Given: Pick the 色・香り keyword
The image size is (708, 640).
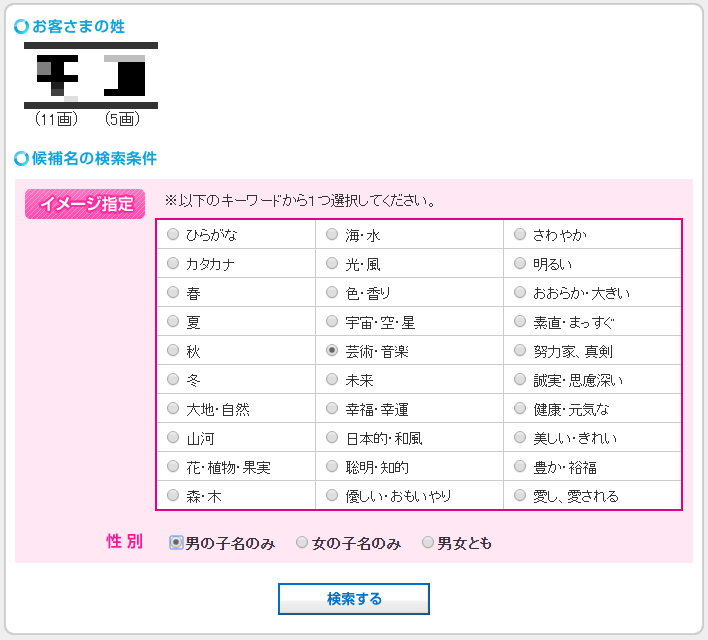Looking at the screenshot, I should click(332, 292).
